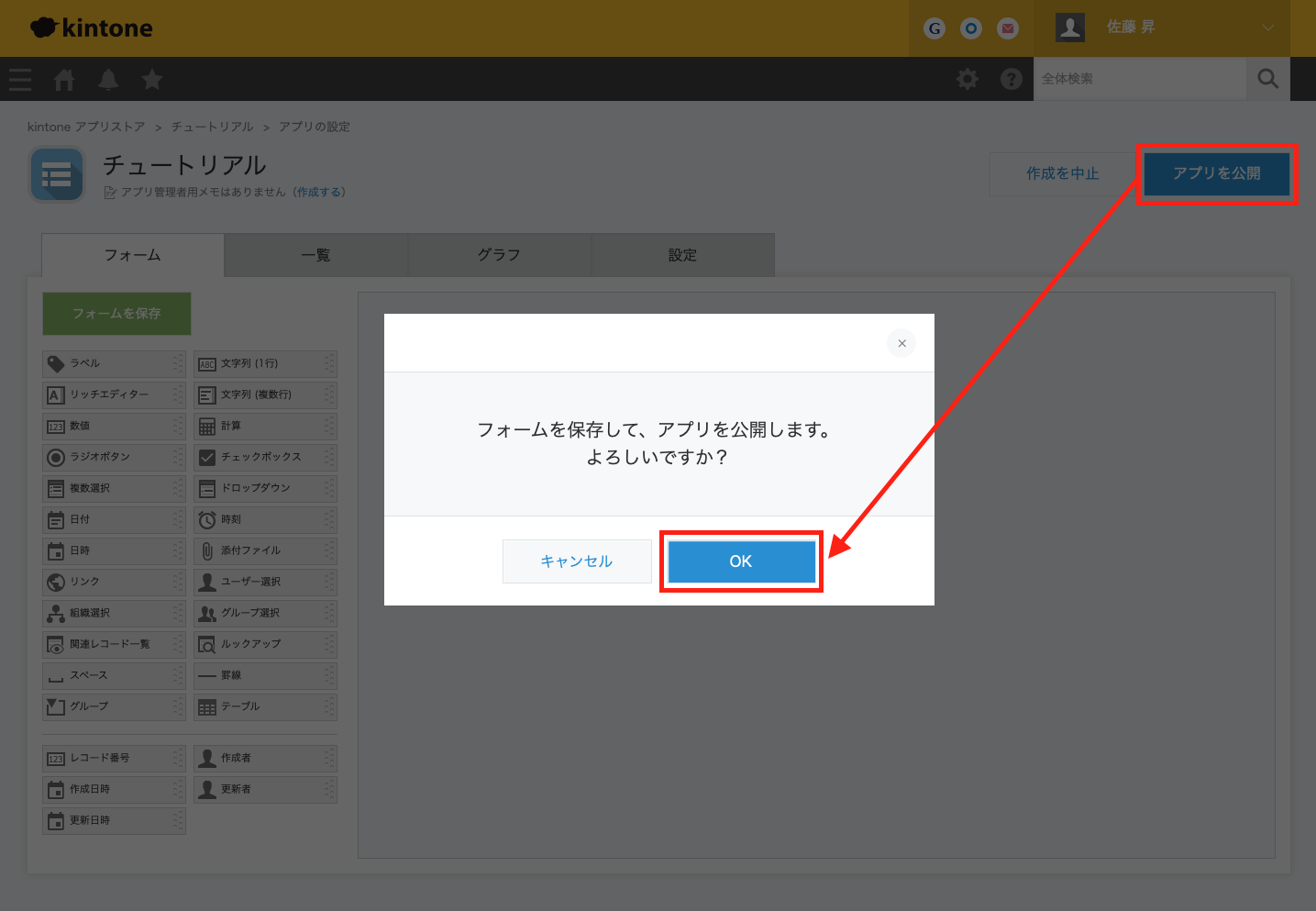Open the help question mark icon
This screenshot has width=1316, height=911.
point(1011,80)
